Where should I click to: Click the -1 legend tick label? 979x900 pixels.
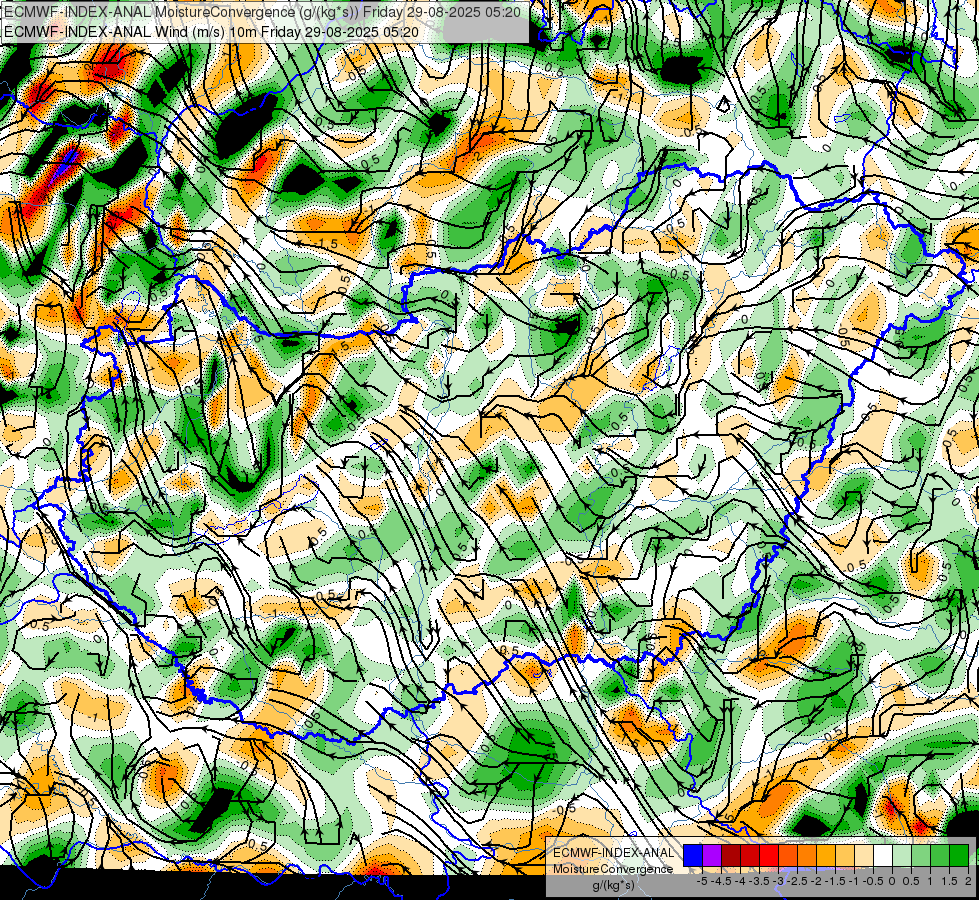[x=854, y=881]
